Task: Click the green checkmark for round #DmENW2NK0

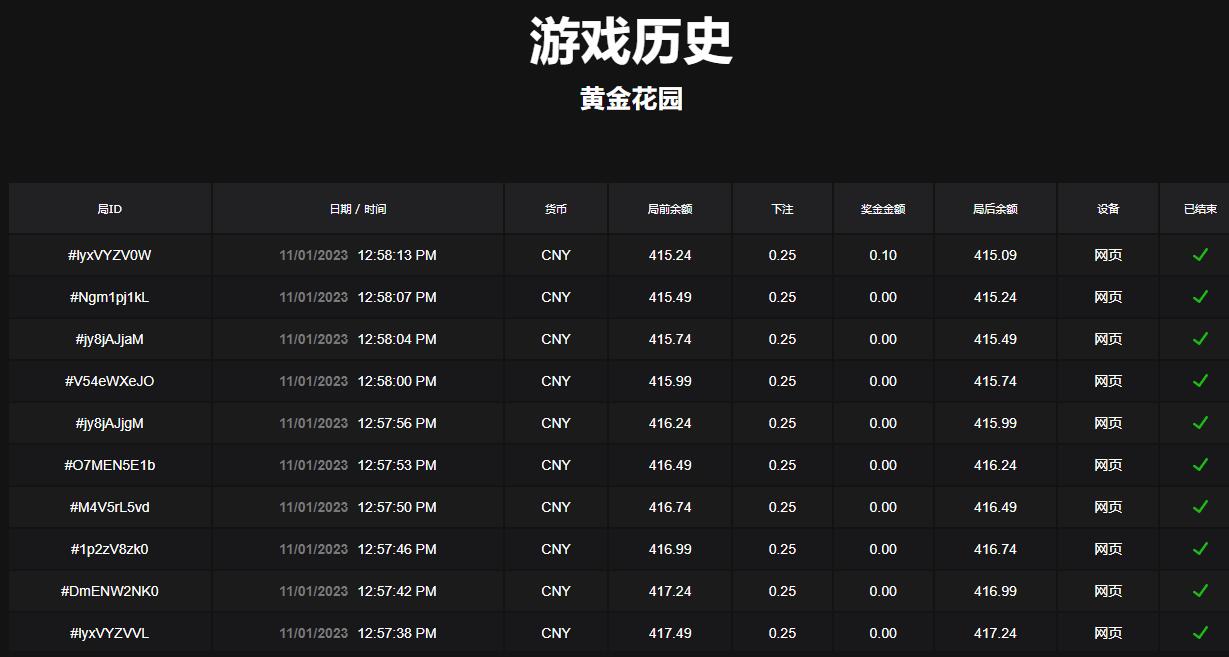Action: (x=1200, y=591)
